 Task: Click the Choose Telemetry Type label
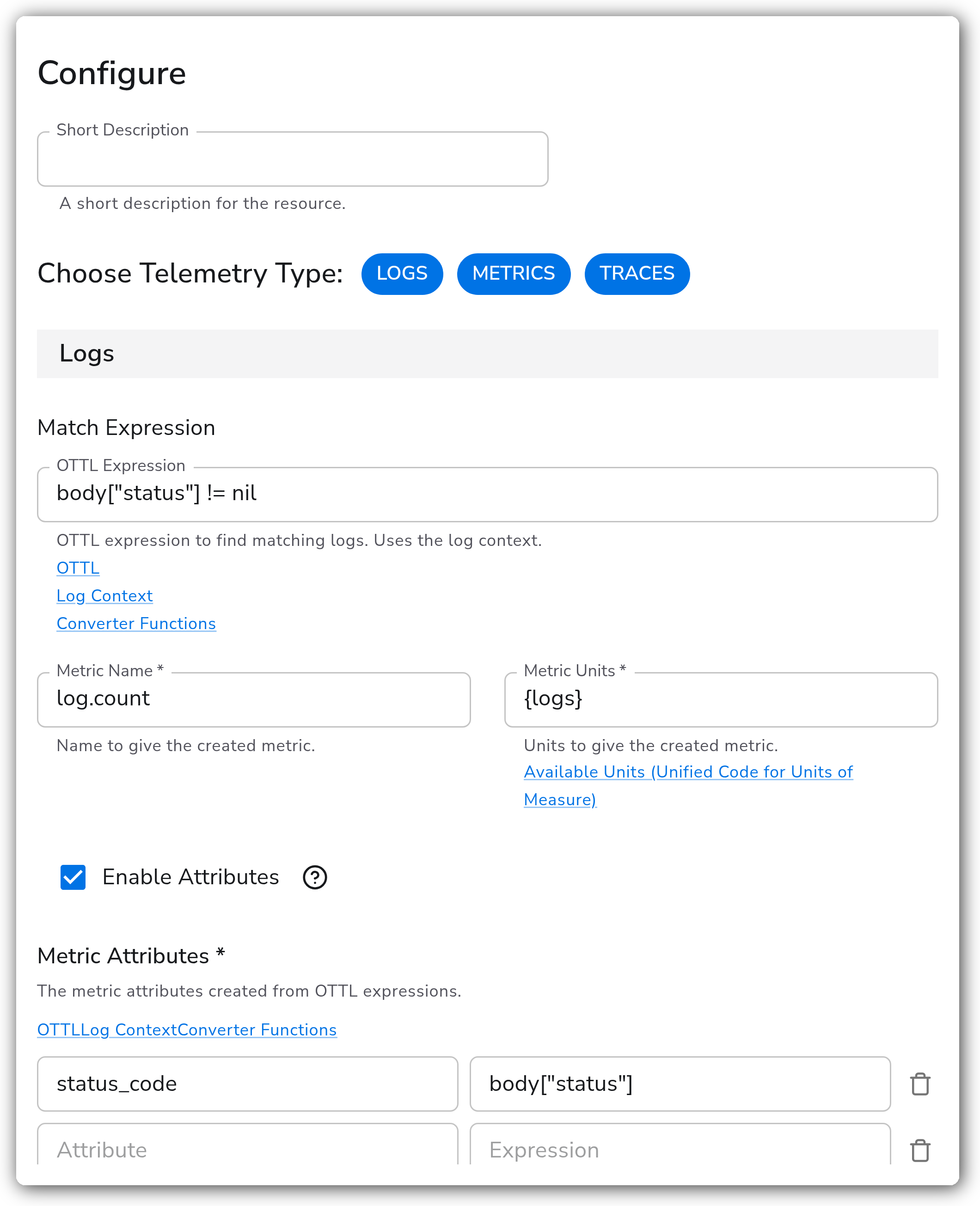click(x=190, y=274)
